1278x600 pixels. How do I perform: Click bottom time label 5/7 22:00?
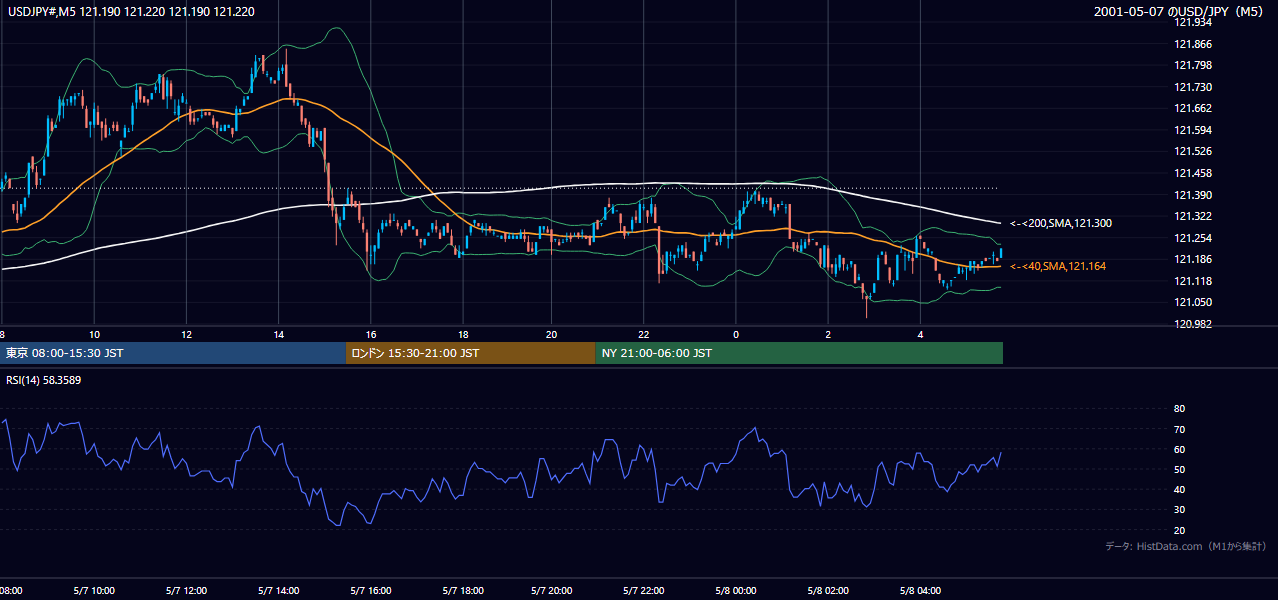coord(644,591)
